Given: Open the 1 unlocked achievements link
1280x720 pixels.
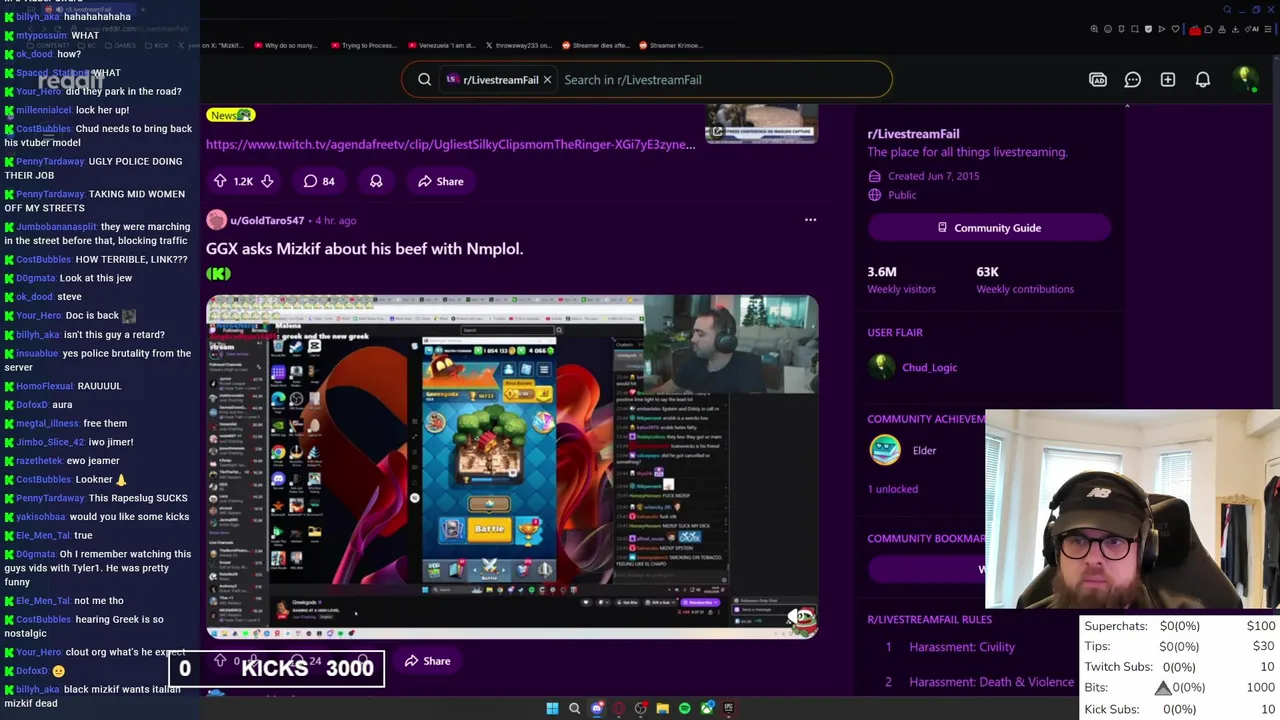Looking at the screenshot, I should click(x=892, y=489).
